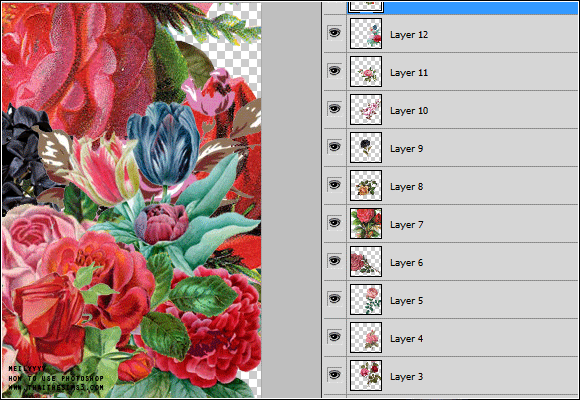This screenshot has height=400, width=580.
Task: Click the Layer 9 black flower thumbnail
Action: [x=366, y=147]
